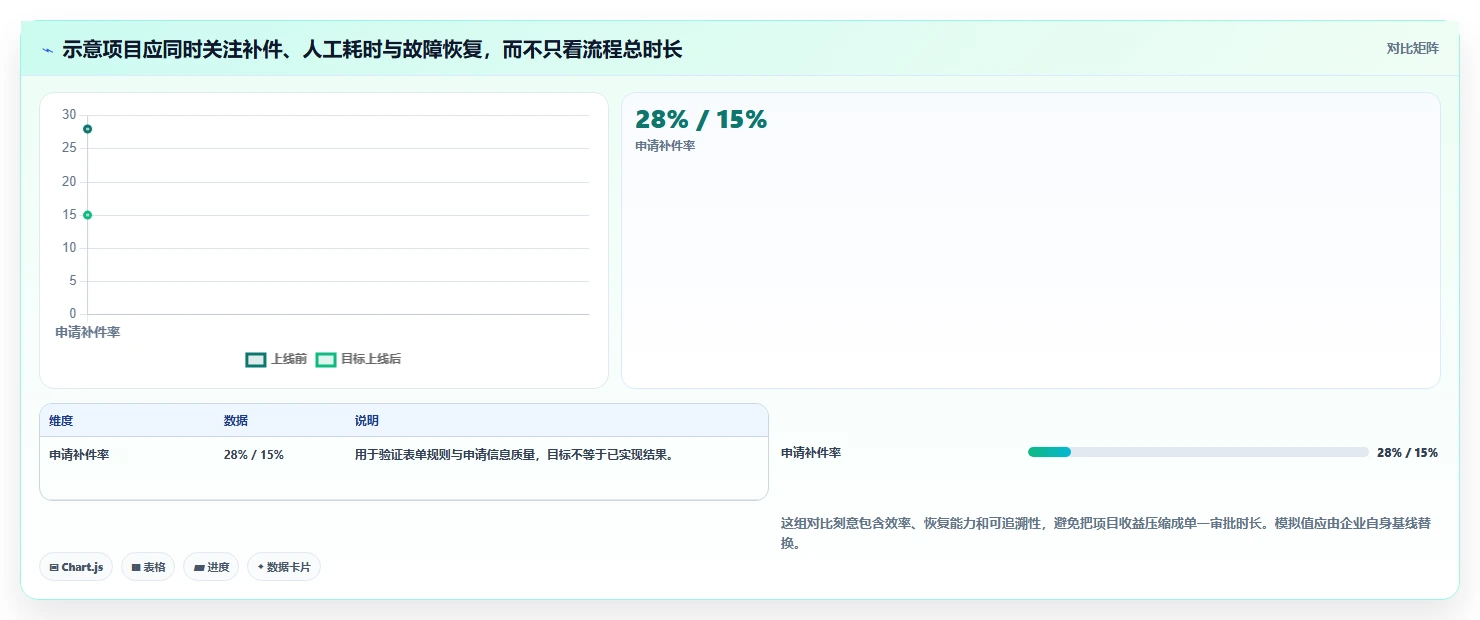Click the large 28% / 15% card value

point(701,120)
